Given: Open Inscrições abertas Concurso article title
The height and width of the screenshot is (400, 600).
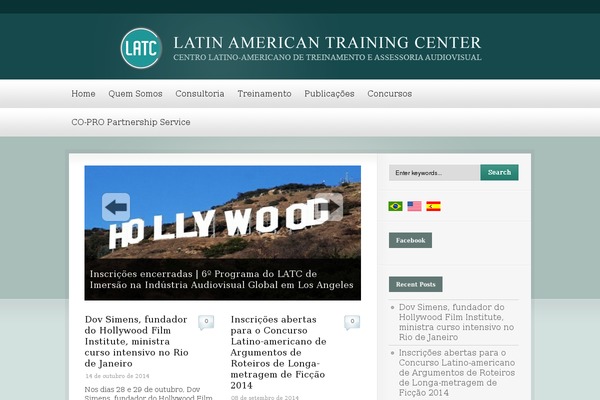Looking at the screenshot, I should [279, 352].
